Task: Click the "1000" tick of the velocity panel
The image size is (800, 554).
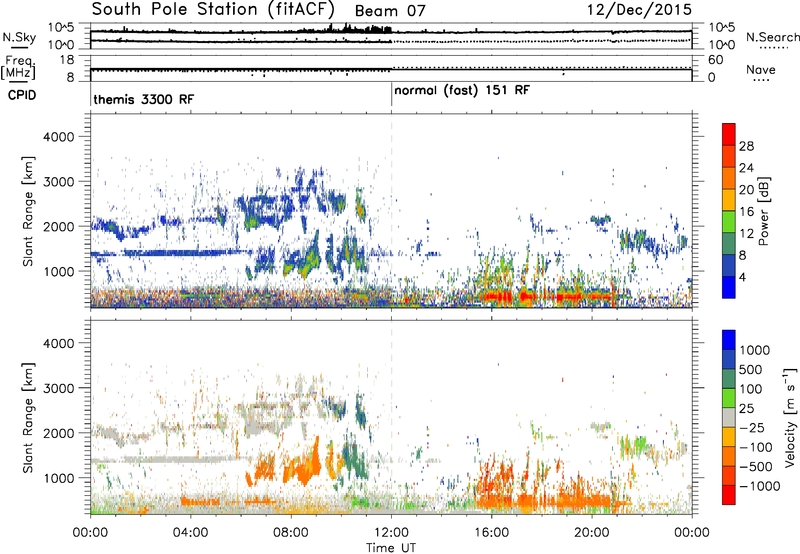Action: click(x=58, y=478)
